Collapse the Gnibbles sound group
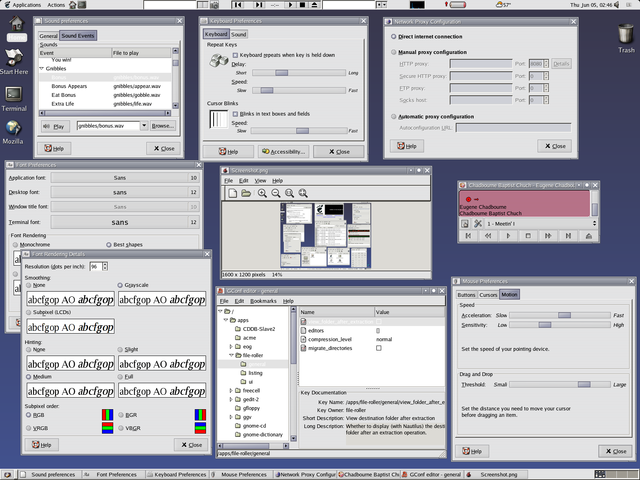Image resolution: width=640 pixels, height=480 pixels. 42,69
